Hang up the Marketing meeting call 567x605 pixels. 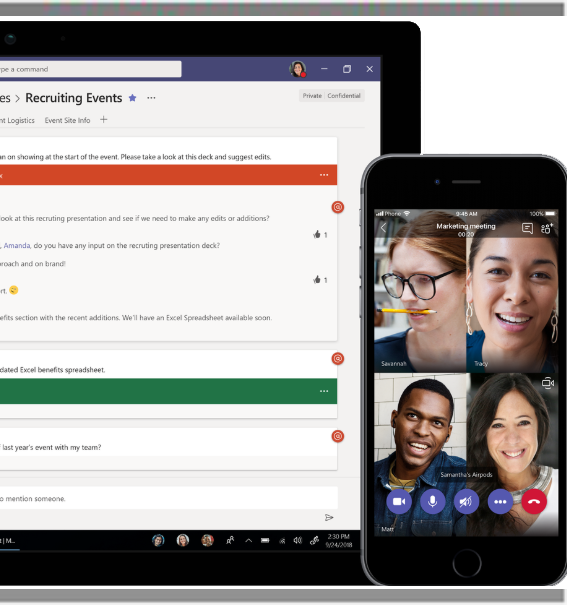[534, 501]
